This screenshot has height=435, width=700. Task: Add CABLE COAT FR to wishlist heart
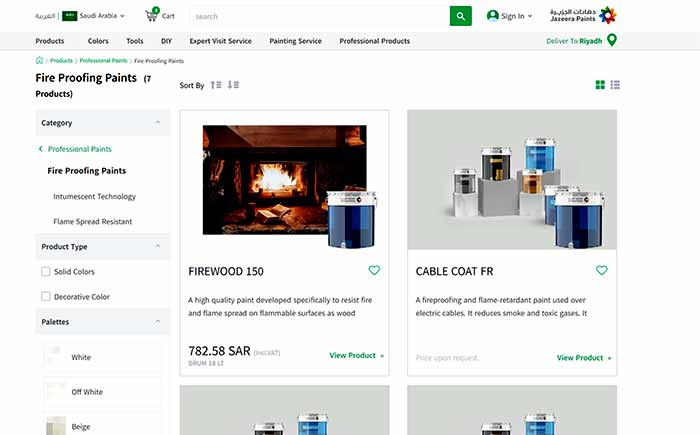602,270
